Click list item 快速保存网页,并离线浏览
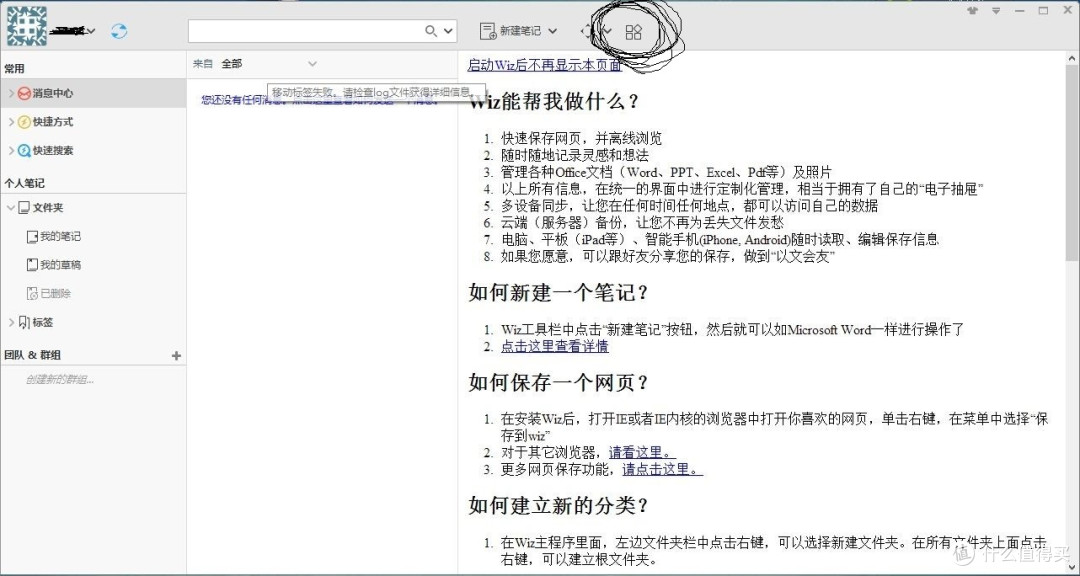This screenshot has height=576, width=1080. point(581,138)
